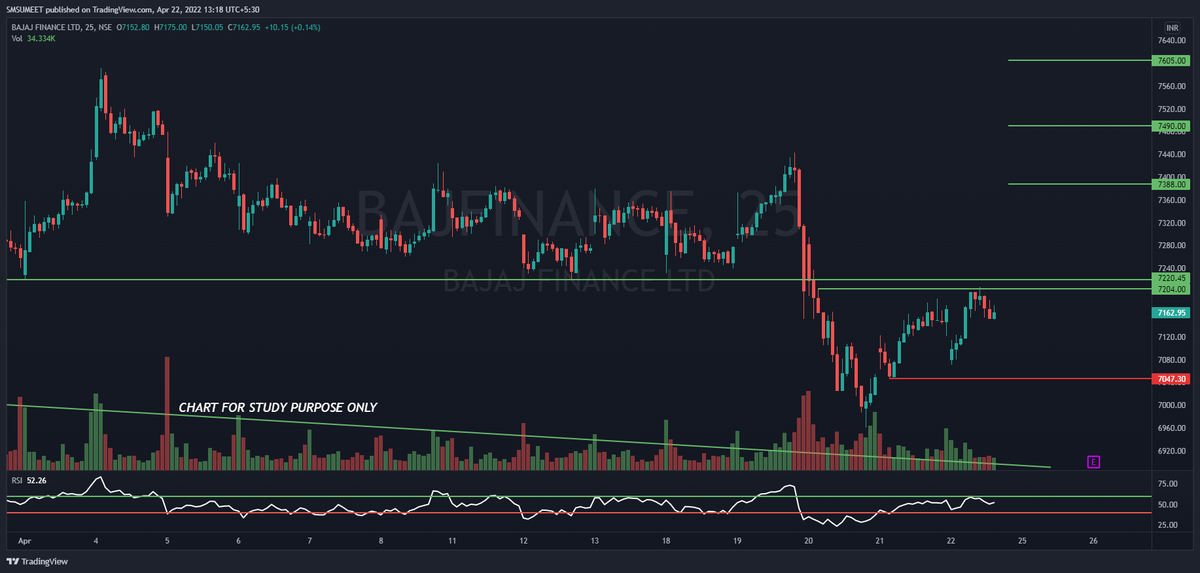Click the 6960.00 price axis tick
1200x573 pixels.
pyautogui.click(x=1172, y=428)
